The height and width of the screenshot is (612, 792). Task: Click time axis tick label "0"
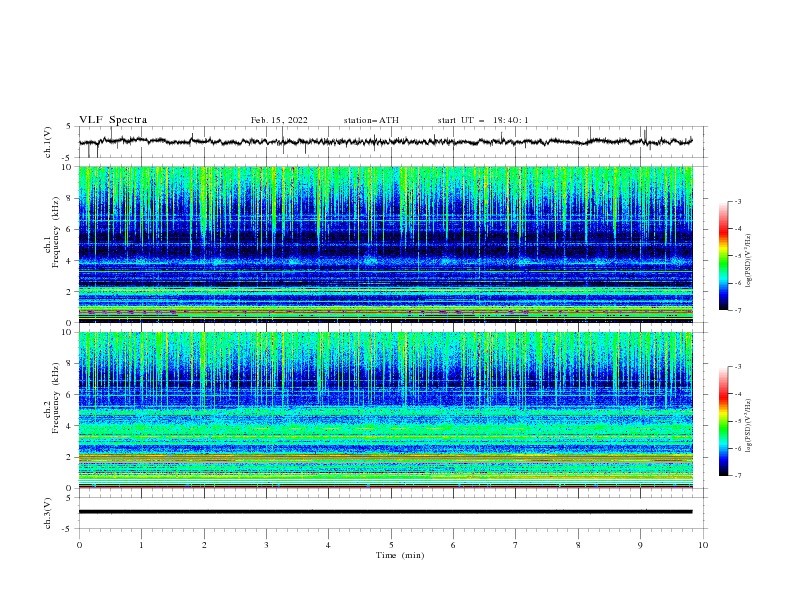pyautogui.click(x=79, y=545)
